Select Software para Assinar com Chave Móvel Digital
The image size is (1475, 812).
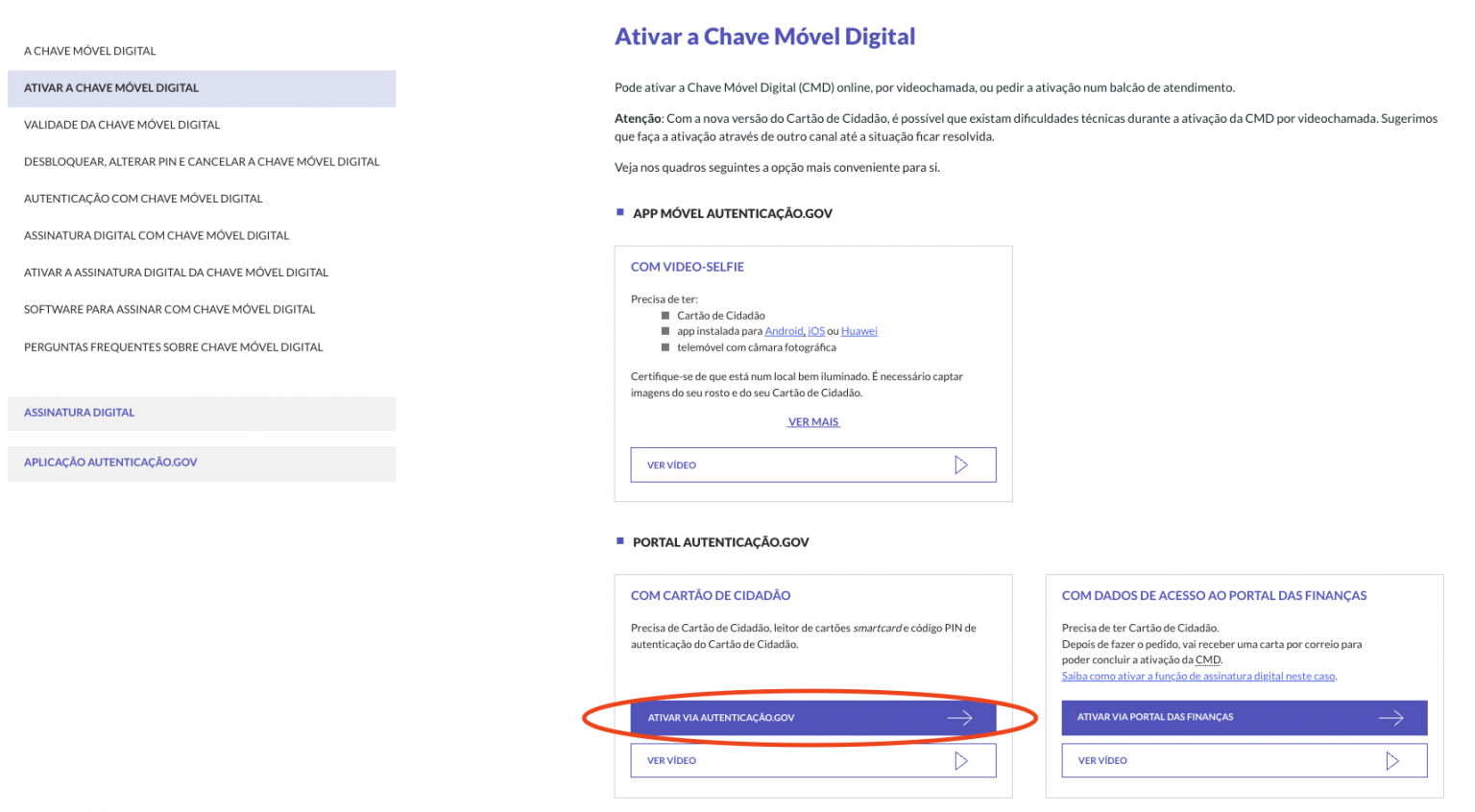170,309
